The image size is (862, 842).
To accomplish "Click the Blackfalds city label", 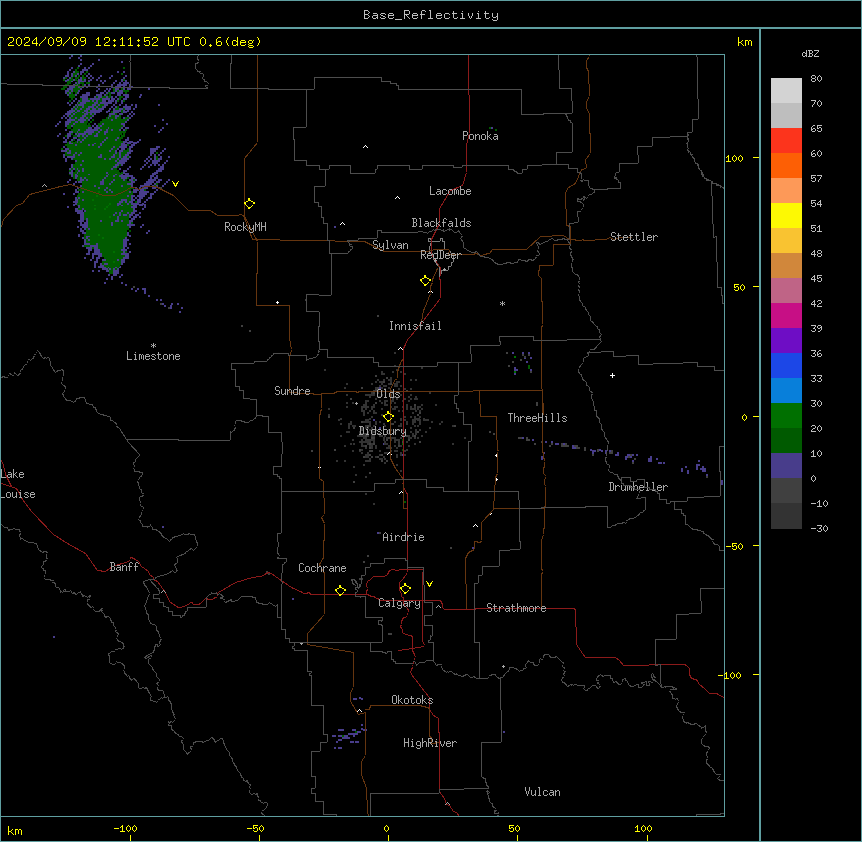I will click(441, 223).
